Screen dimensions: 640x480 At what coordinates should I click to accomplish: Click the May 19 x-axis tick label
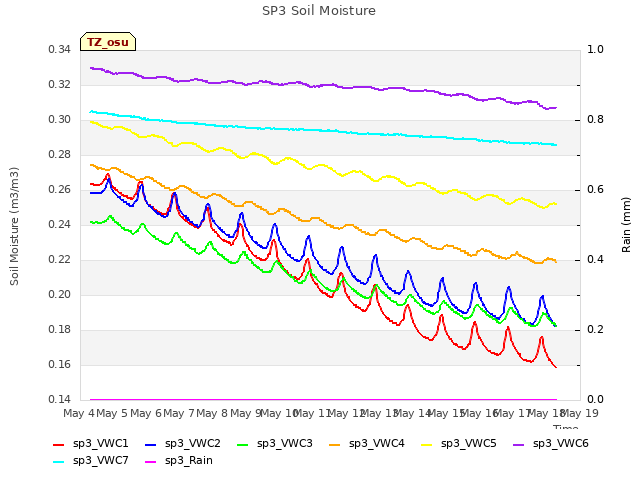[580, 413]
